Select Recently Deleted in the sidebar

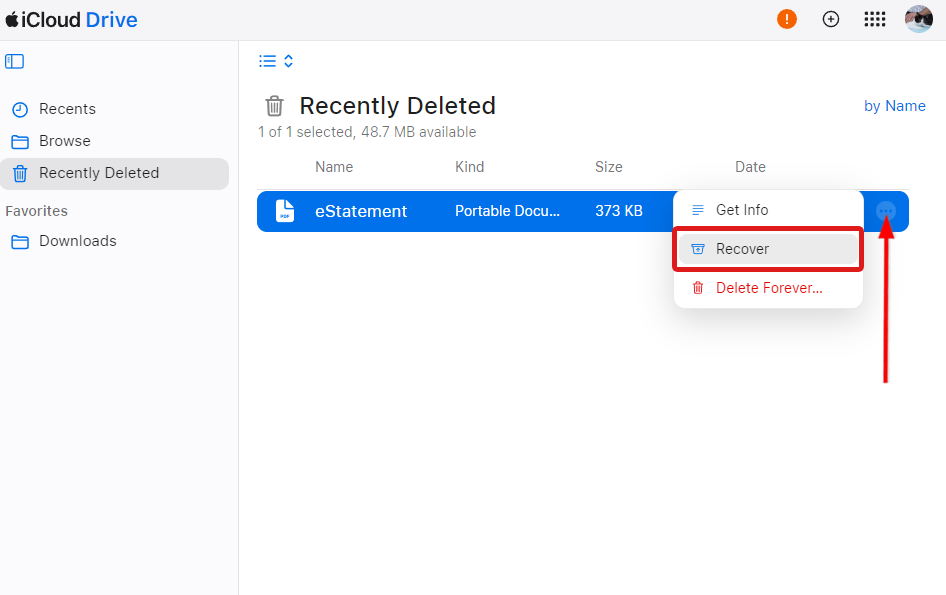(115, 174)
